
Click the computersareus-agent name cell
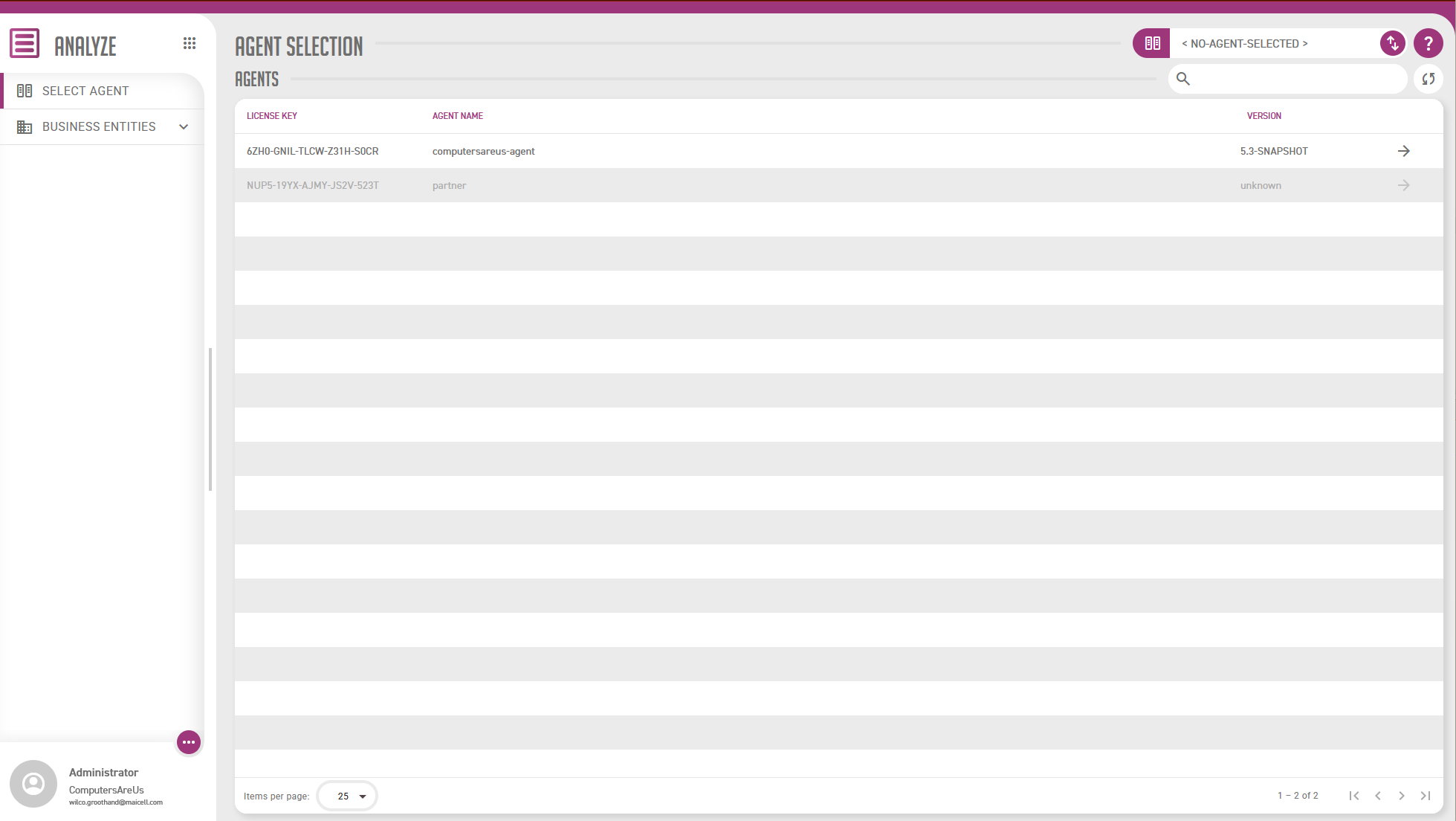[x=484, y=151]
